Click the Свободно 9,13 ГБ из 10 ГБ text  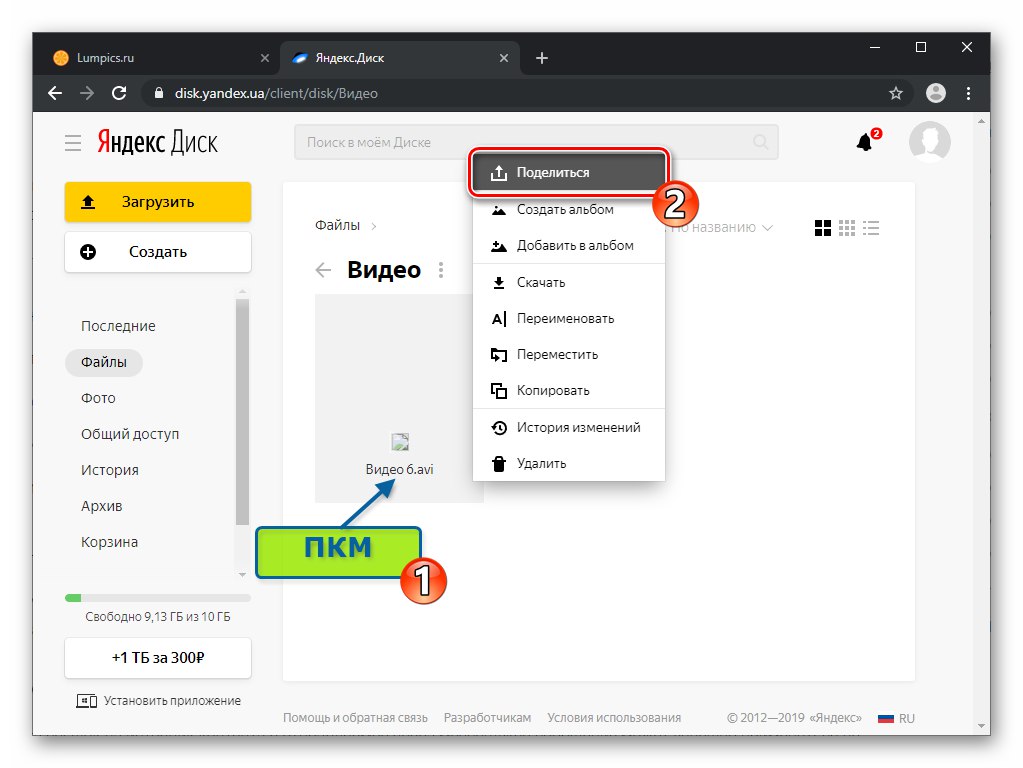point(158,617)
